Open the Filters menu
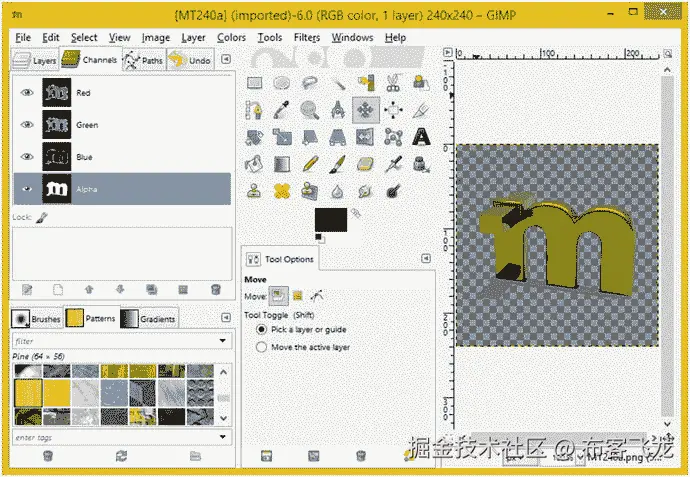 pos(307,38)
